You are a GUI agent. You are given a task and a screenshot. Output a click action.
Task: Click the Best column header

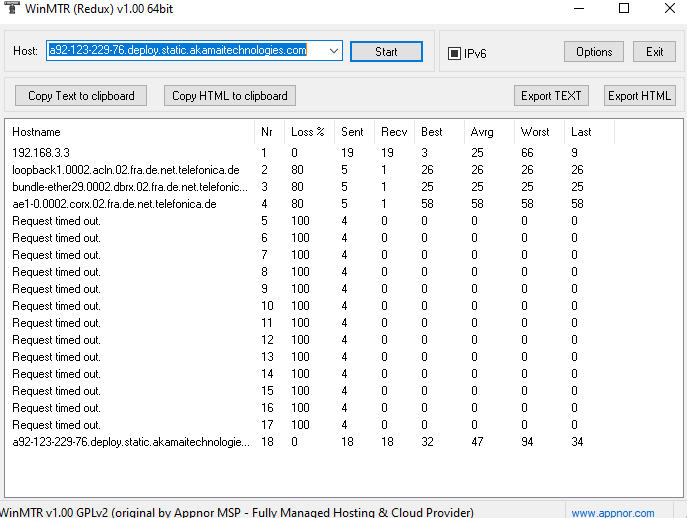tap(439, 132)
